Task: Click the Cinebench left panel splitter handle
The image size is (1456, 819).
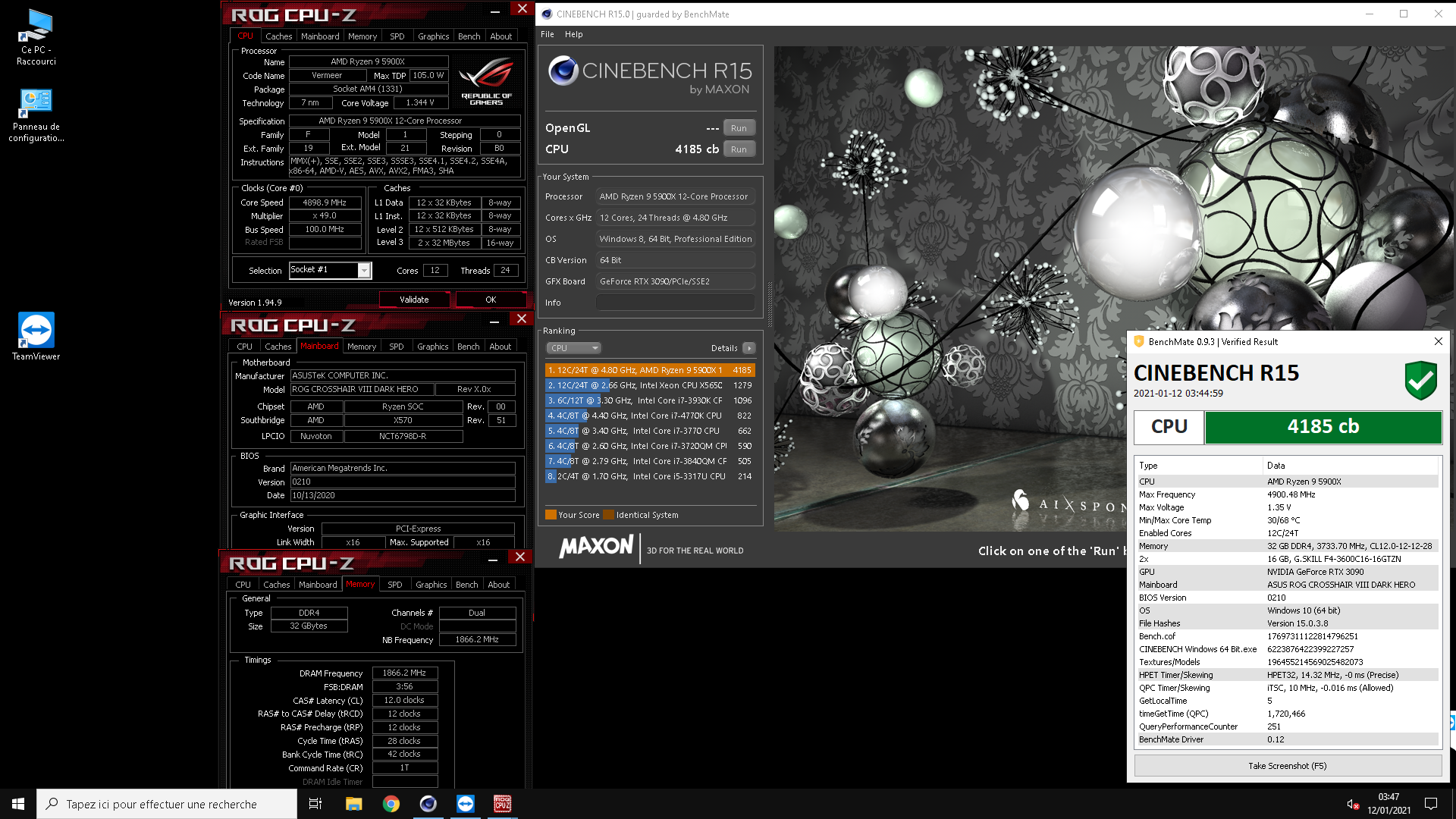Action: [x=769, y=303]
